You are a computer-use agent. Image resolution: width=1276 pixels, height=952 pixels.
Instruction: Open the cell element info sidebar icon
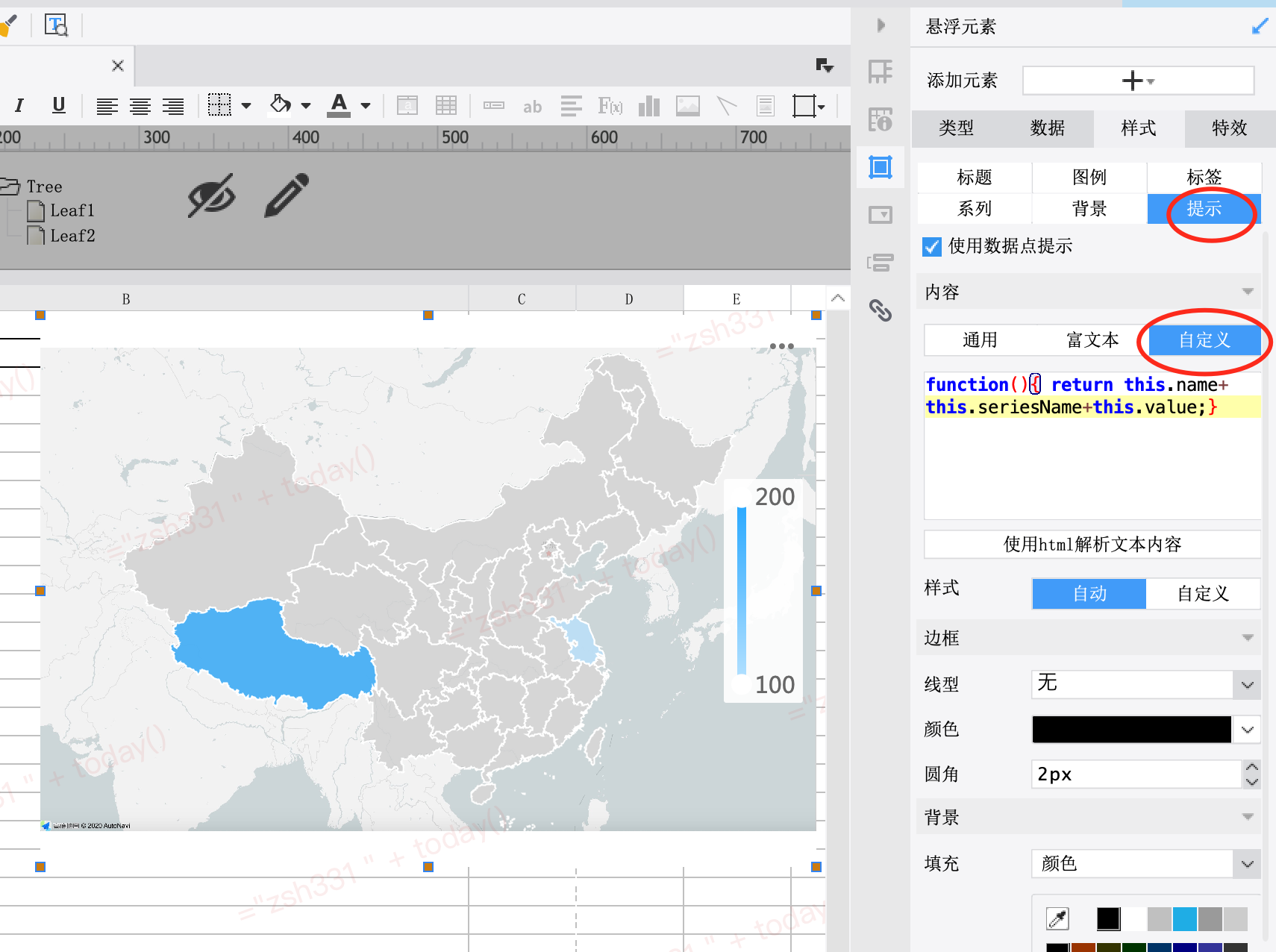click(881, 119)
